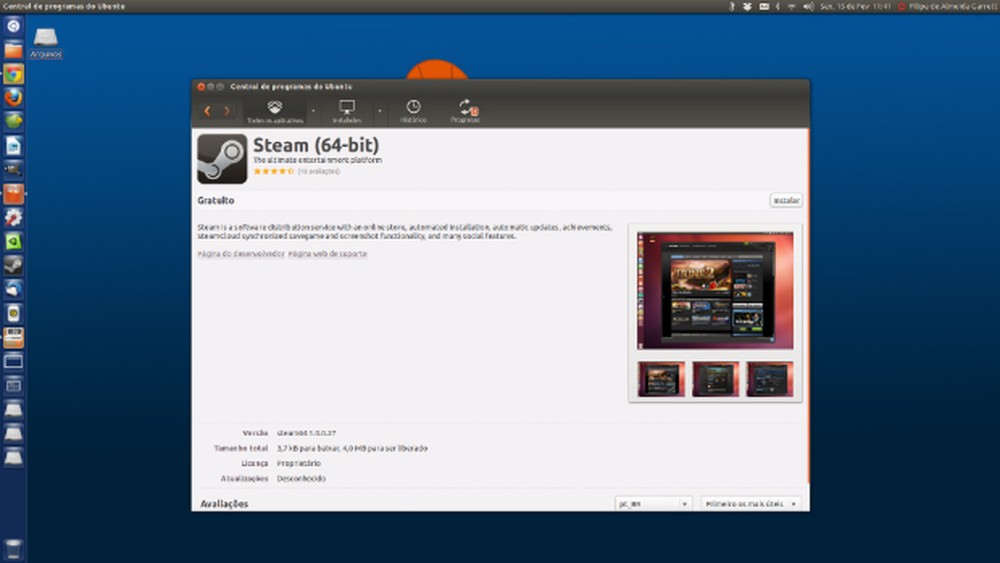
Task: Open Thunderbird mail from the launcher
Action: pos(13,289)
